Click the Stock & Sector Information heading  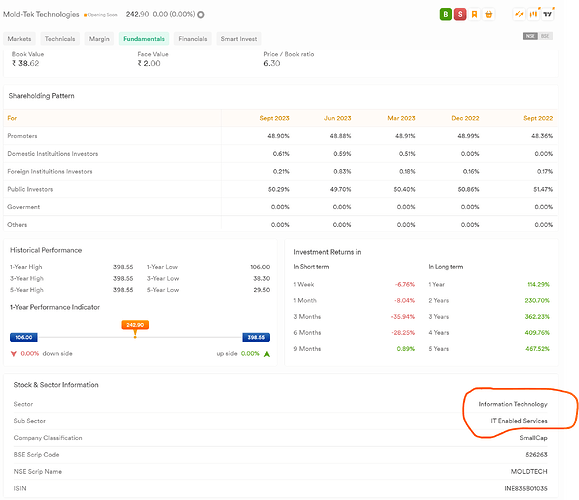[x=56, y=385]
